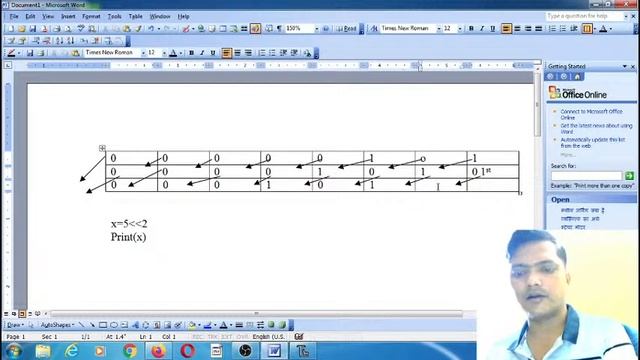This screenshot has height=360, width=640.
Task: Click "Get the latest news about using Word" link
Action: point(596,129)
